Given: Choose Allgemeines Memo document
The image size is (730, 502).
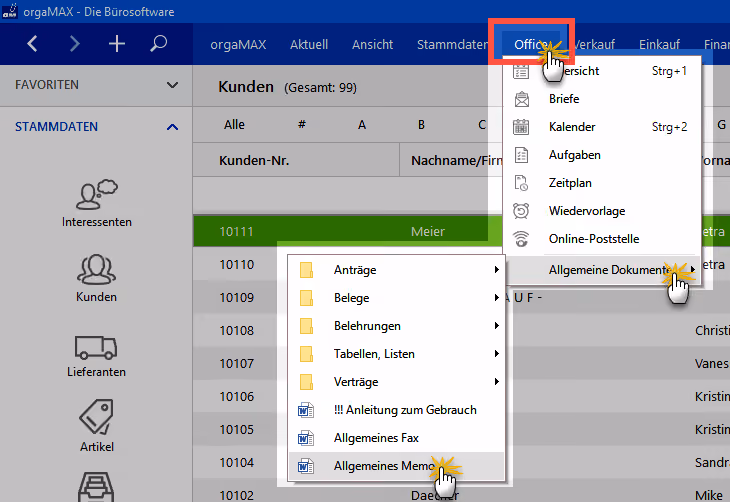Looking at the screenshot, I should pyautogui.click(x=396, y=466).
